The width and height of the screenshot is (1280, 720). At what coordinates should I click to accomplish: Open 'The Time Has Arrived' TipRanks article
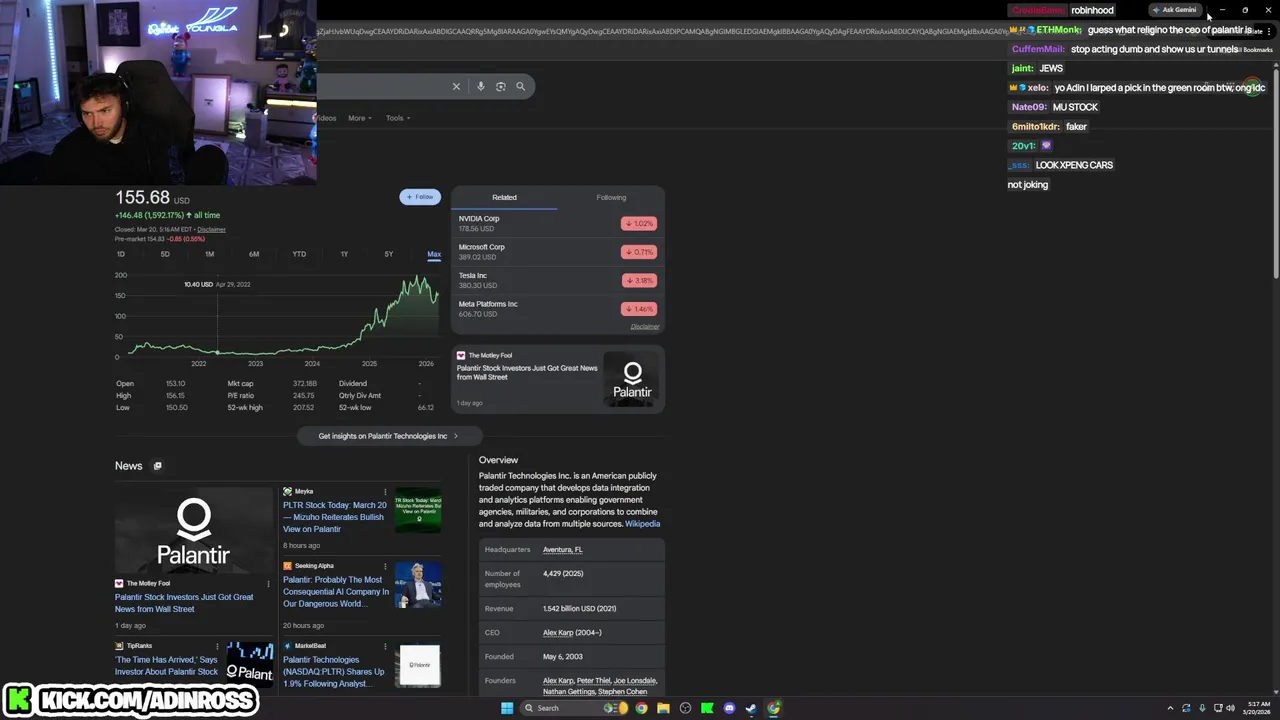tap(166, 666)
